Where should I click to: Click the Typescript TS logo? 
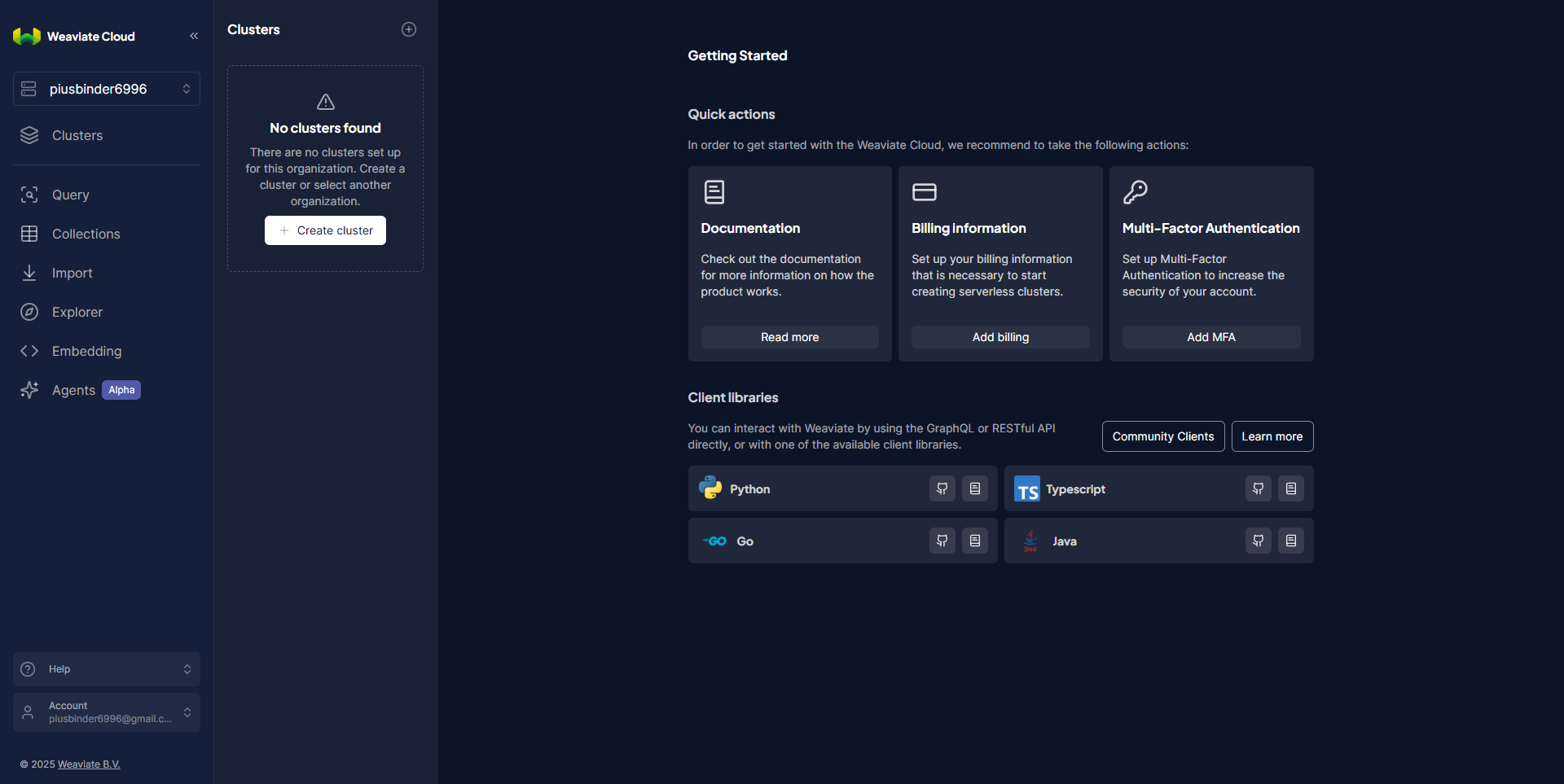coord(1027,488)
